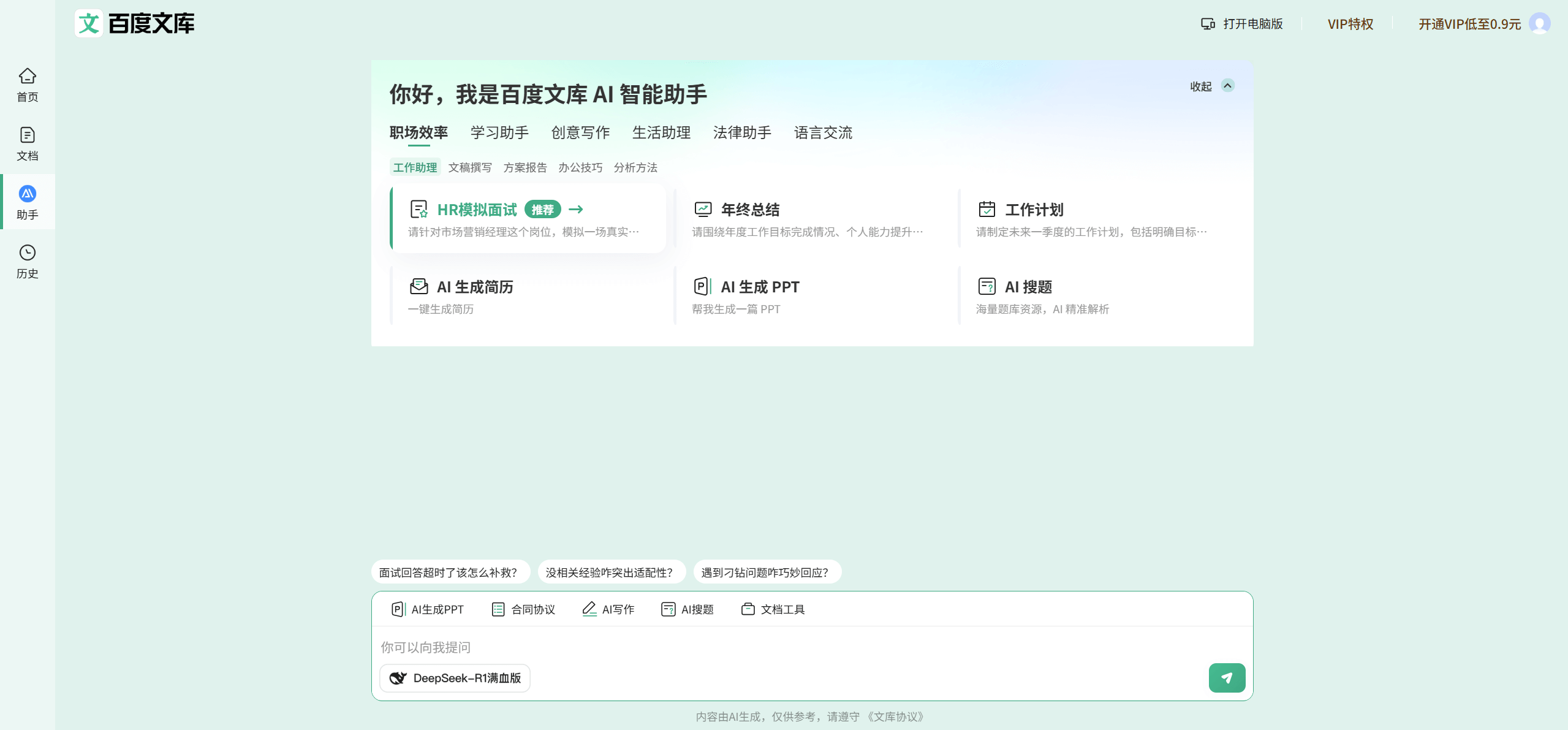
Task: Select the 文档 icon in the sidebar
Action: point(27,143)
